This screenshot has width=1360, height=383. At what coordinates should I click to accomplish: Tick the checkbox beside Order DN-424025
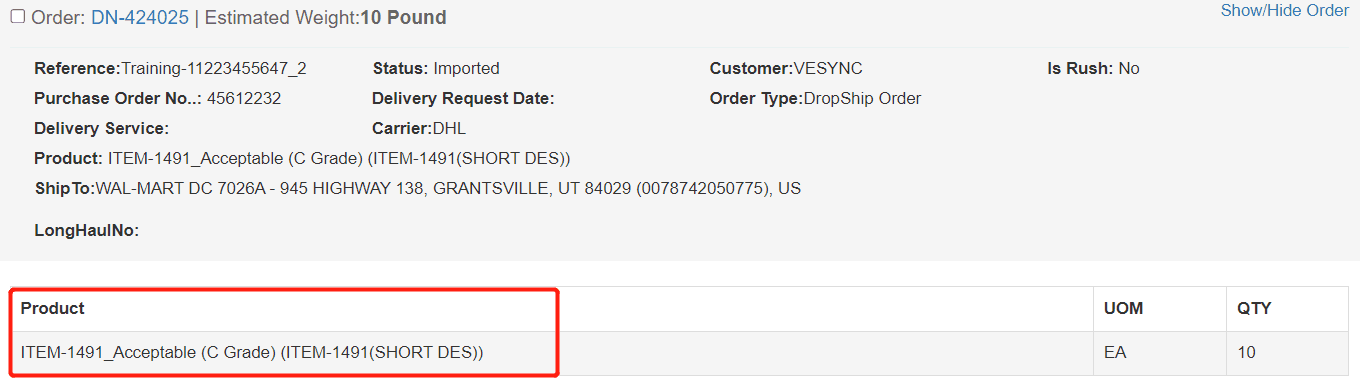click(x=17, y=17)
